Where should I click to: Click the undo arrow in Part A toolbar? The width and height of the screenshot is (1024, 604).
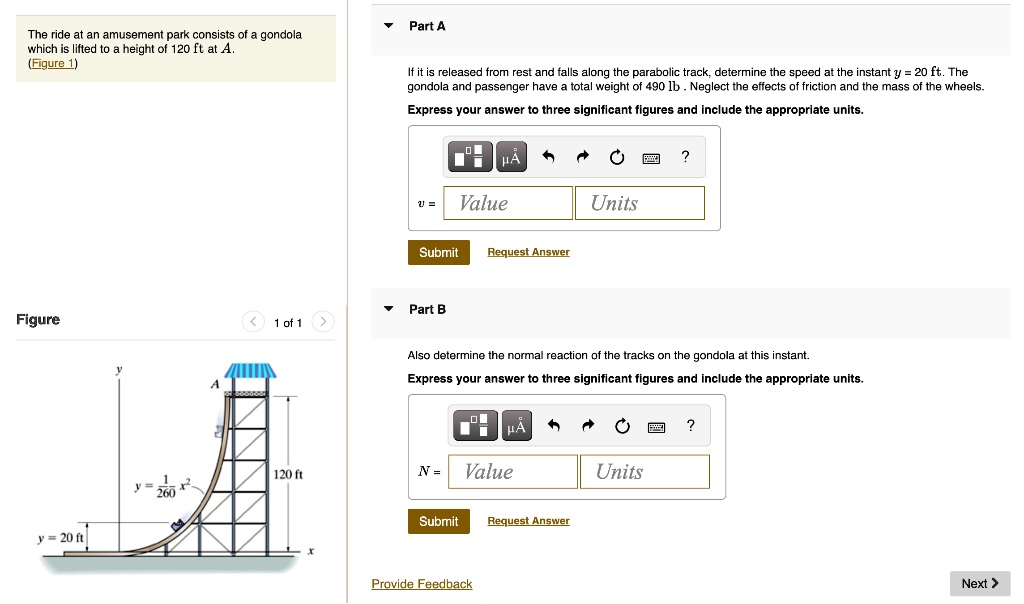coord(550,156)
